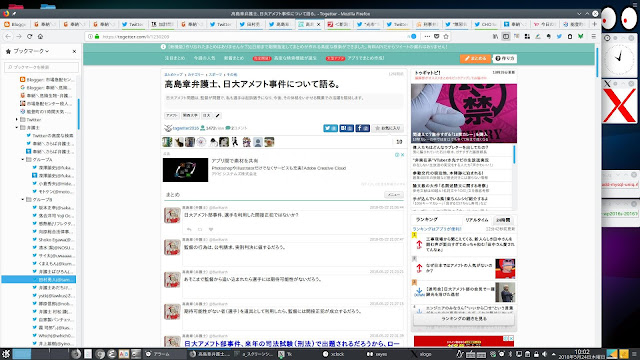The width and height of the screenshot is (640, 360).
Task: Open the pink curry featured thumbnail
Action: click(464, 113)
